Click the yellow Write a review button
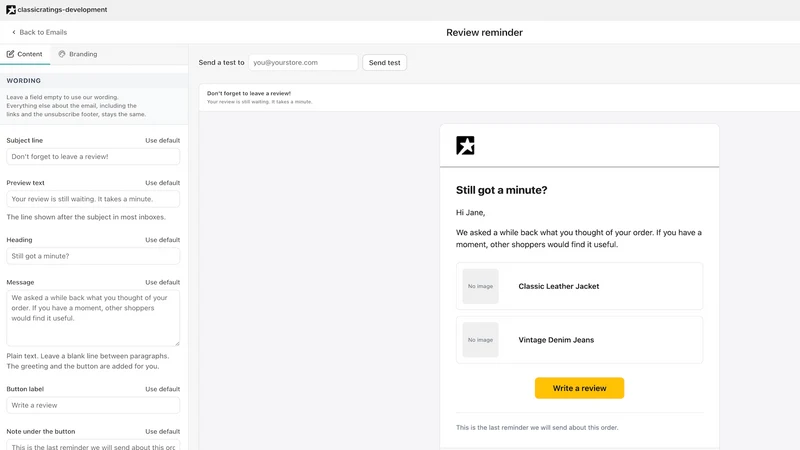Screen dimensions: 800x450 click(x=579, y=388)
